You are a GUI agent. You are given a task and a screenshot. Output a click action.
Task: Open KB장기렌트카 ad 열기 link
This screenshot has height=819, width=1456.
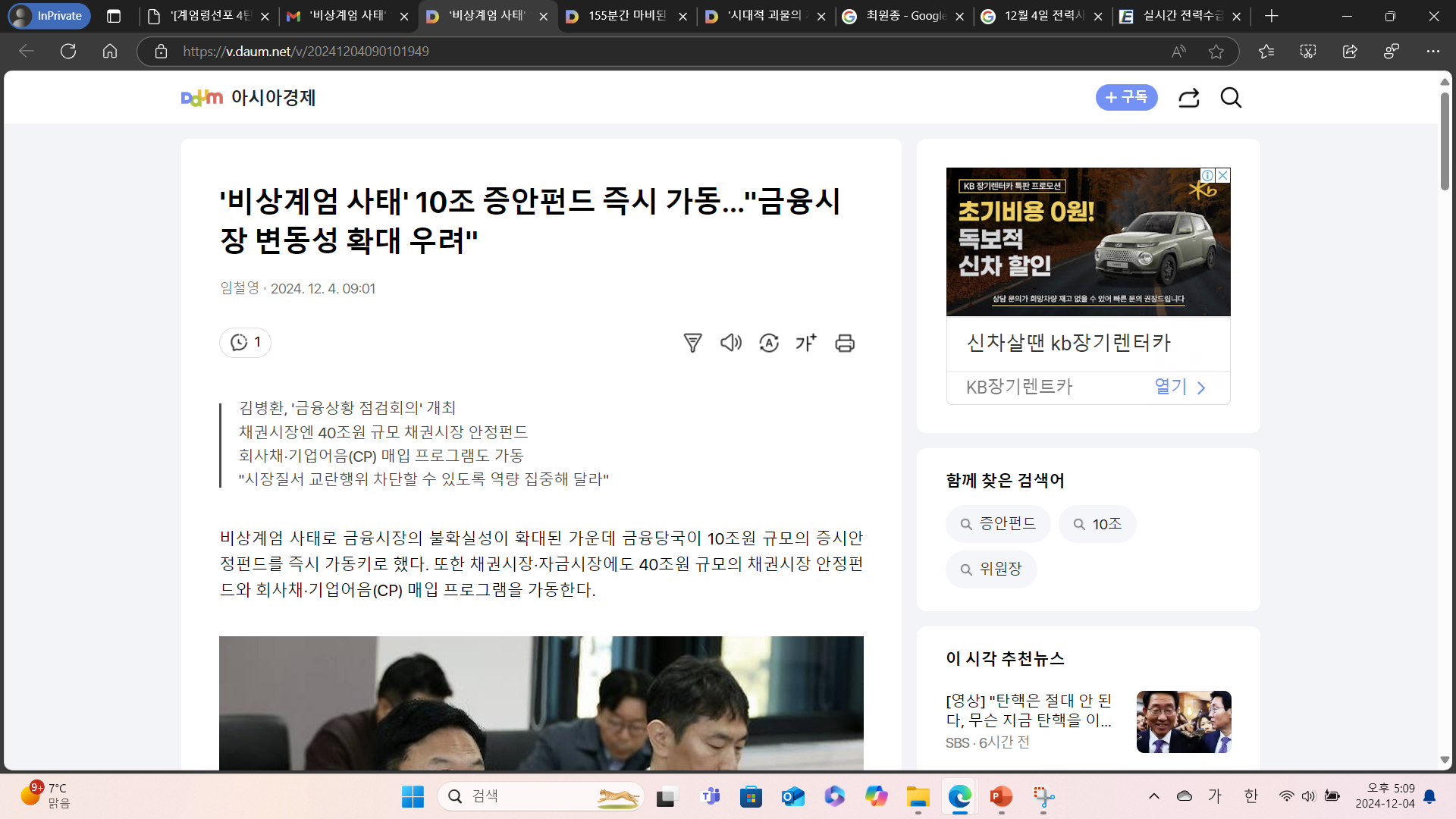point(1179,387)
